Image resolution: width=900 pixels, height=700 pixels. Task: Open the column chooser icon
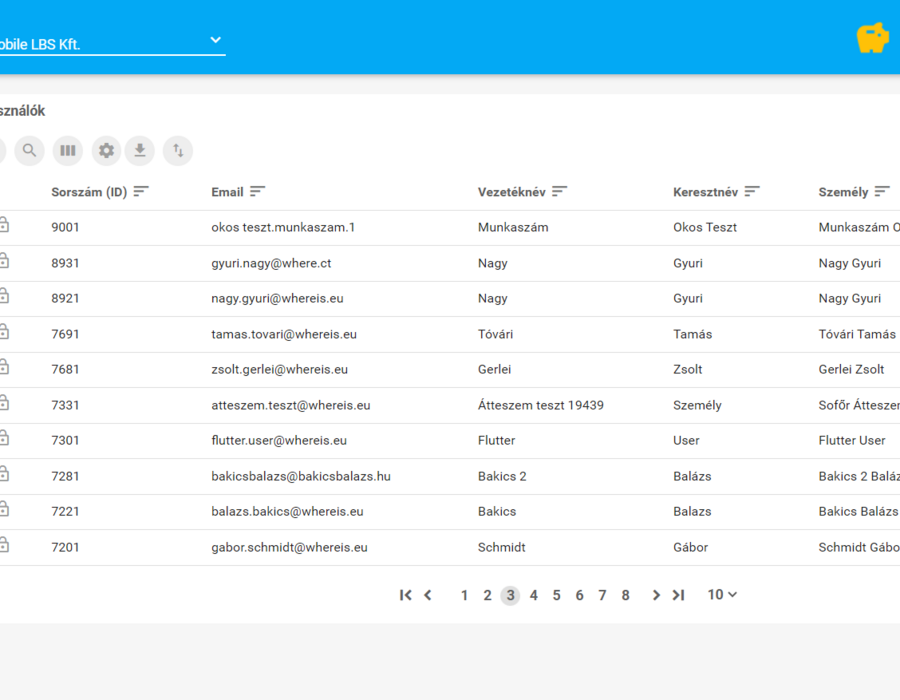[x=68, y=151]
